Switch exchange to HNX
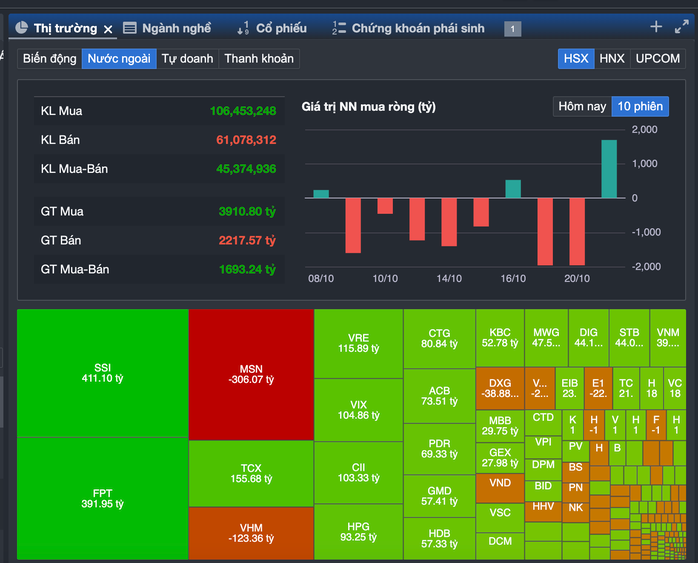 (x=611, y=58)
